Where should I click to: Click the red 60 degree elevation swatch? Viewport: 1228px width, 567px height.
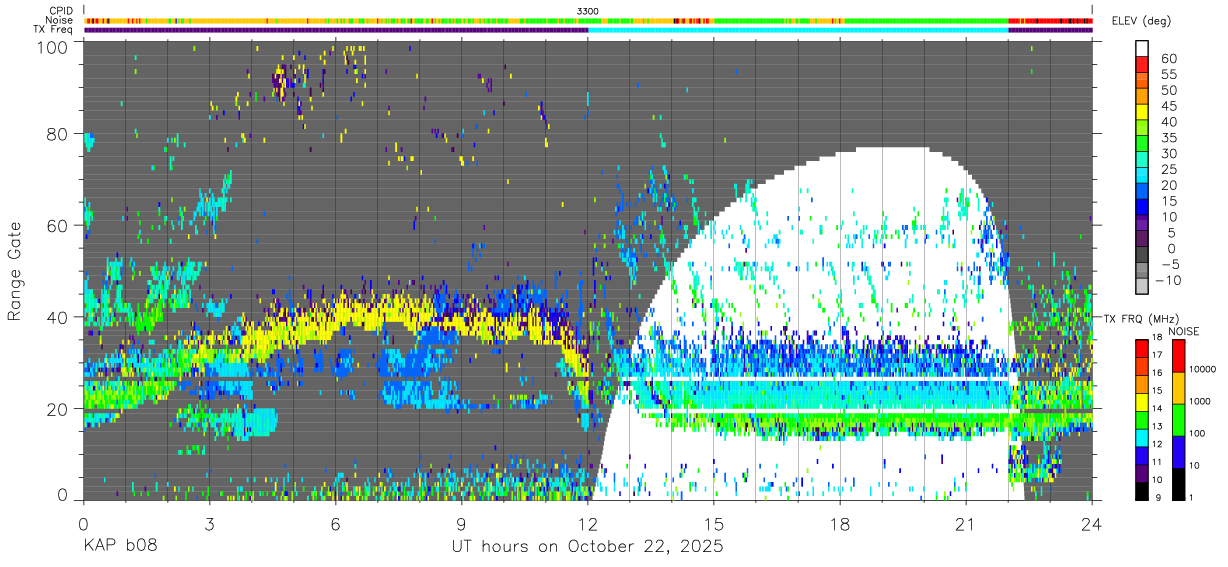(1142, 65)
